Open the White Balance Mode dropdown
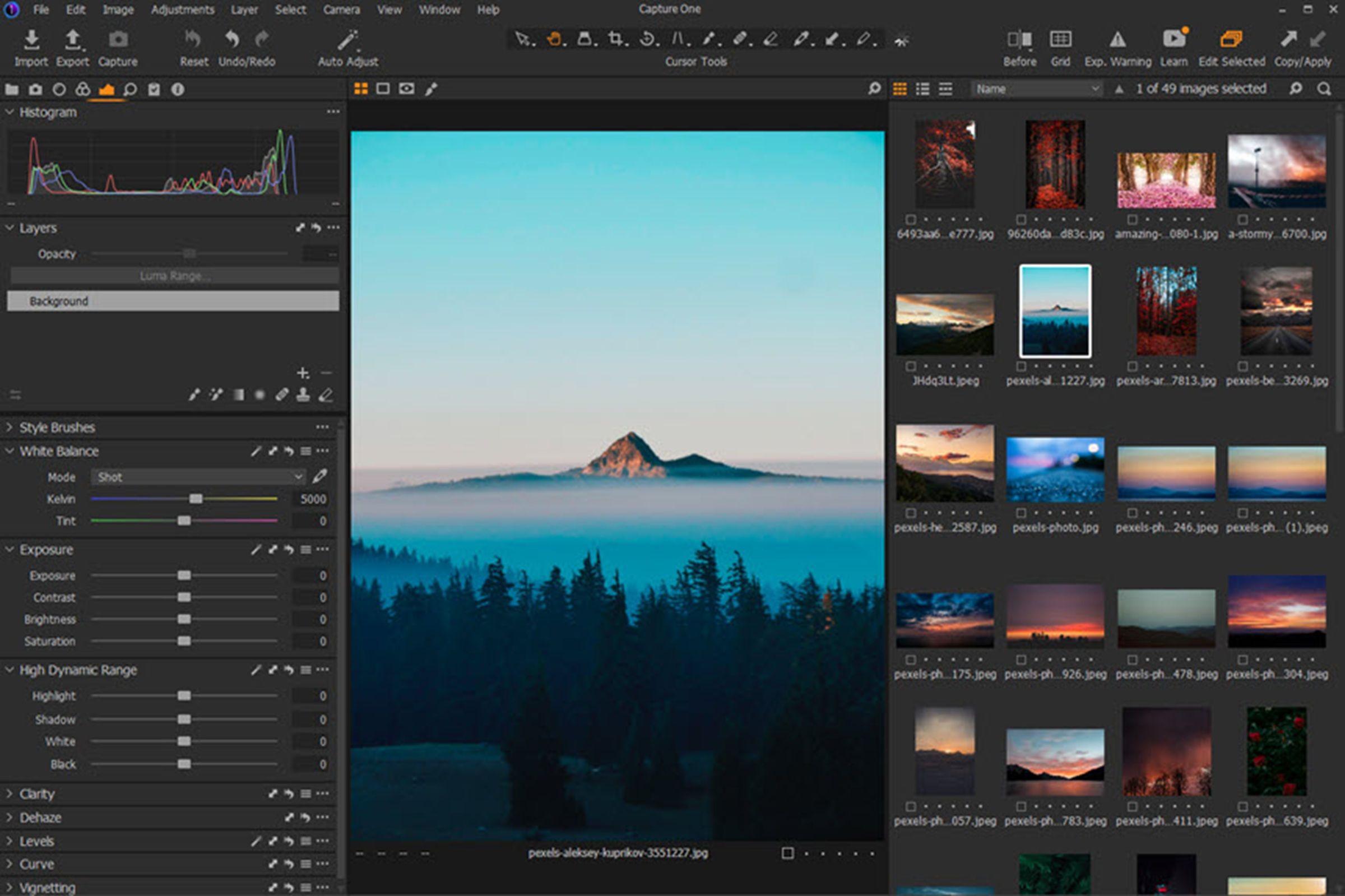This screenshot has width=1345, height=896. click(198, 476)
